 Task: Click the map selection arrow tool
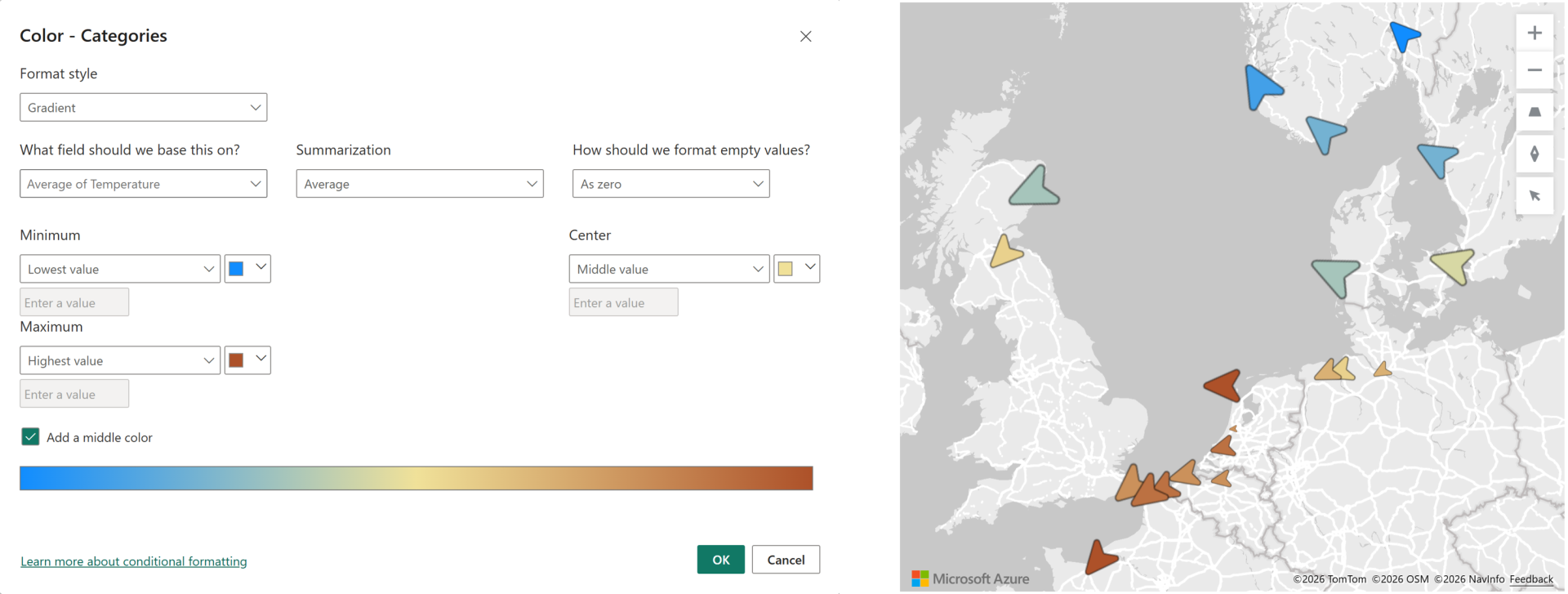click(1535, 195)
